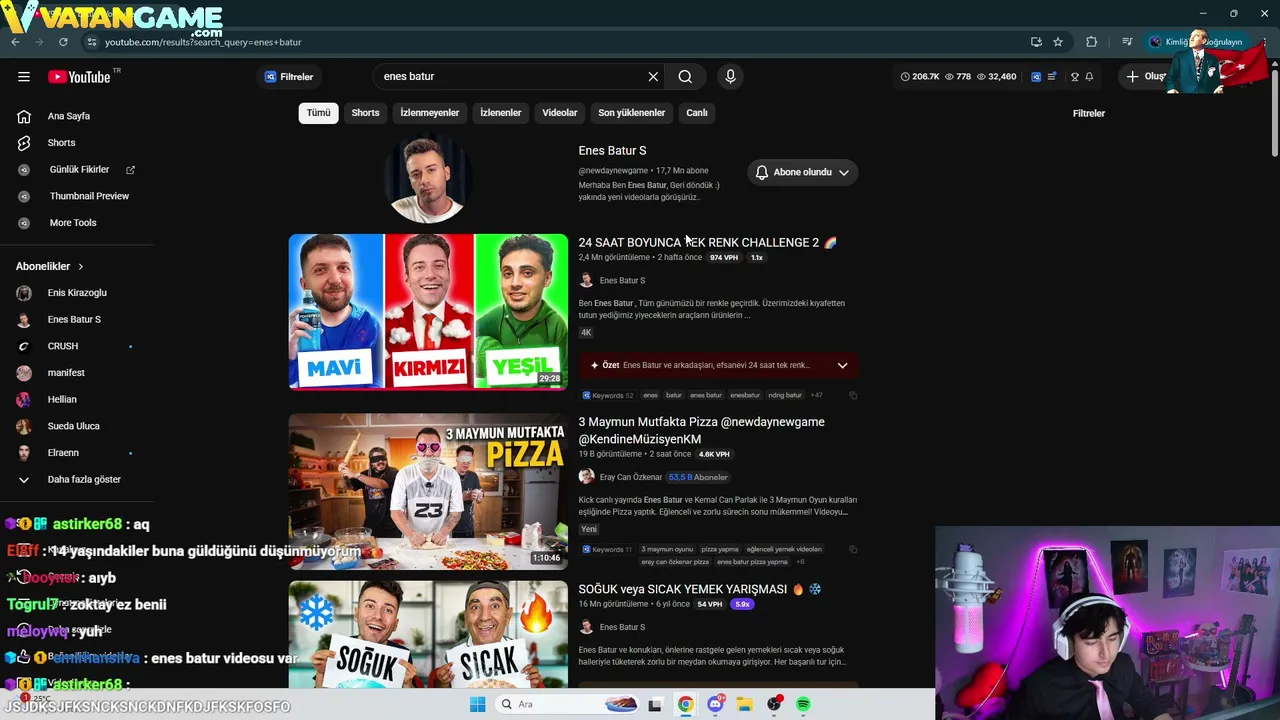Play the SOĞUK SICAK thumbnail video
The height and width of the screenshot is (720, 1280).
tap(428, 636)
